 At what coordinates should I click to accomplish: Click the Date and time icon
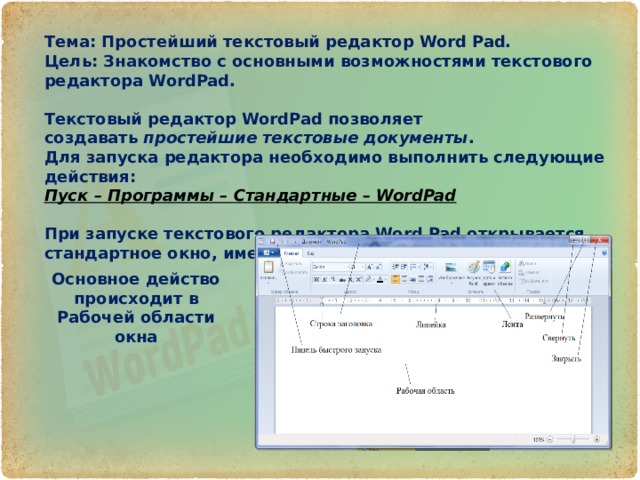tap(489, 267)
